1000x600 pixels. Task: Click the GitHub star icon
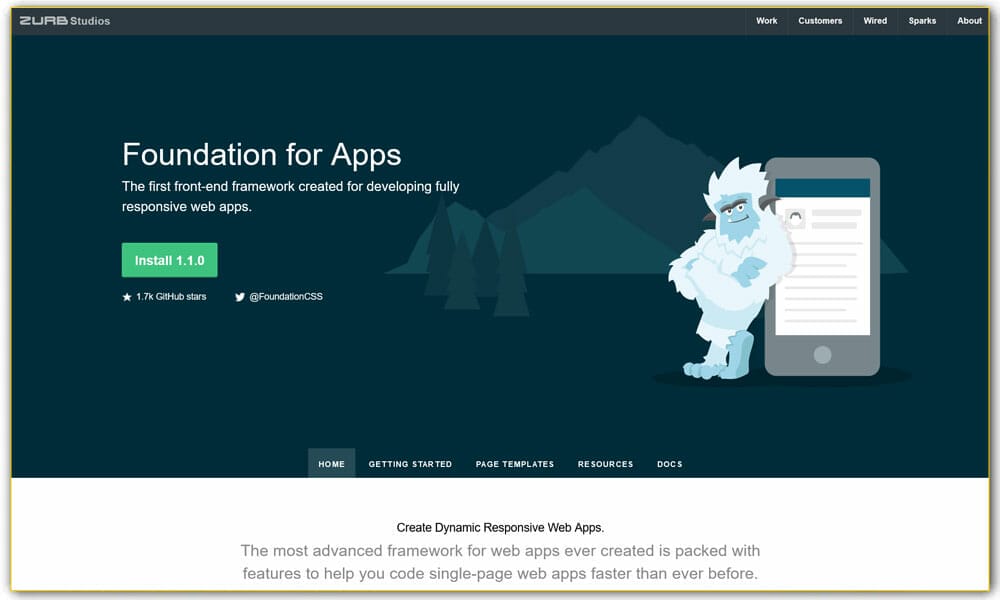click(130, 296)
